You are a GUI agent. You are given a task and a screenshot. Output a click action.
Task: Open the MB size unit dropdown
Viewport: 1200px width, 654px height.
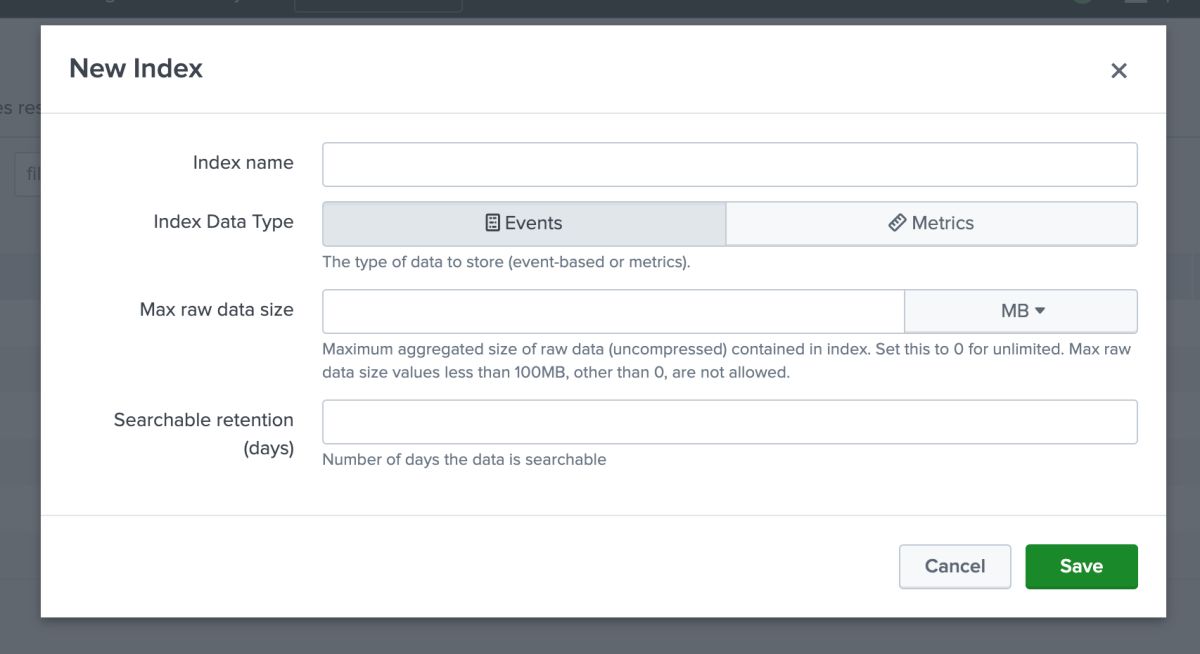1021,311
